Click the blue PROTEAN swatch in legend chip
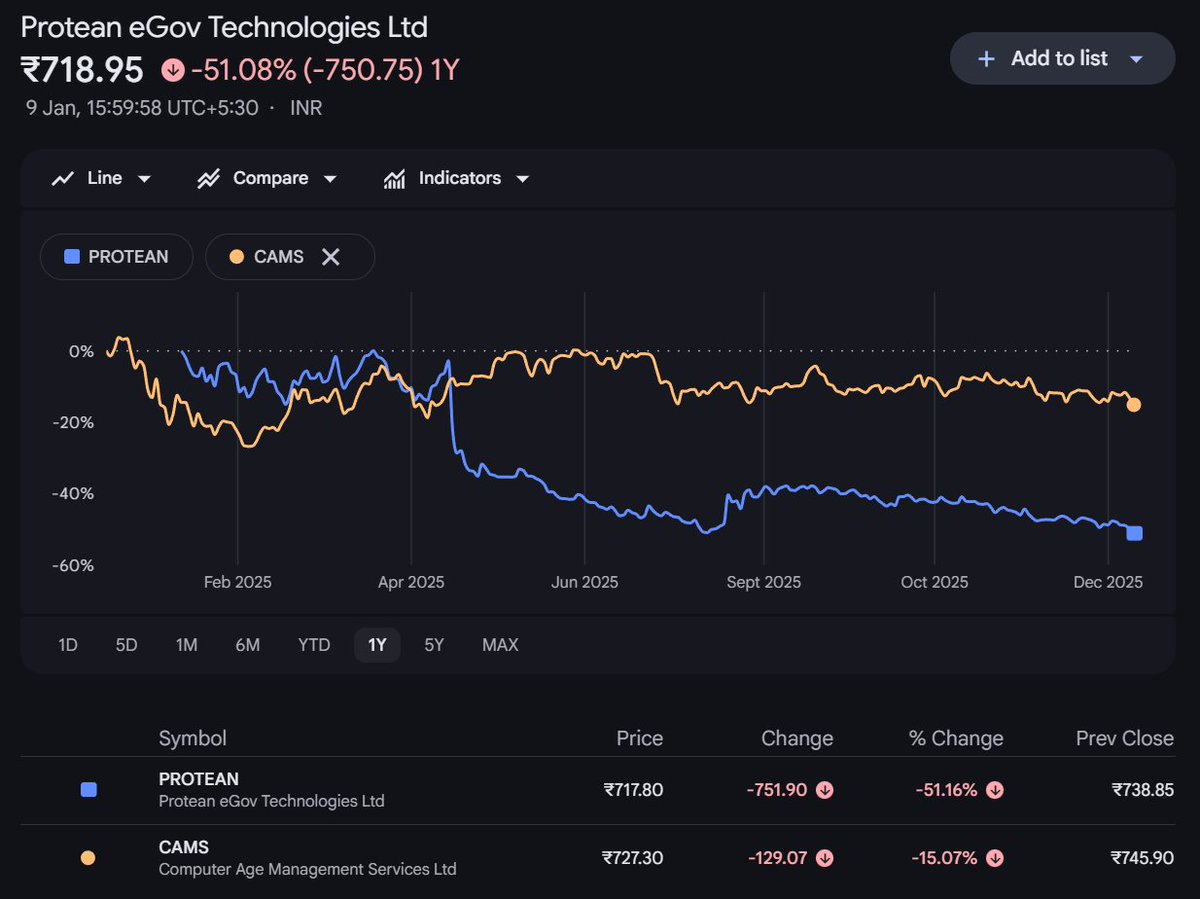 tap(71, 257)
